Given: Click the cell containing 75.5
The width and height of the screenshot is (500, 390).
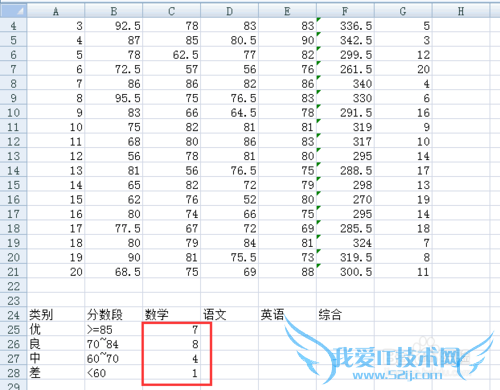Looking at the screenshot, I should [x=229, y=257].
